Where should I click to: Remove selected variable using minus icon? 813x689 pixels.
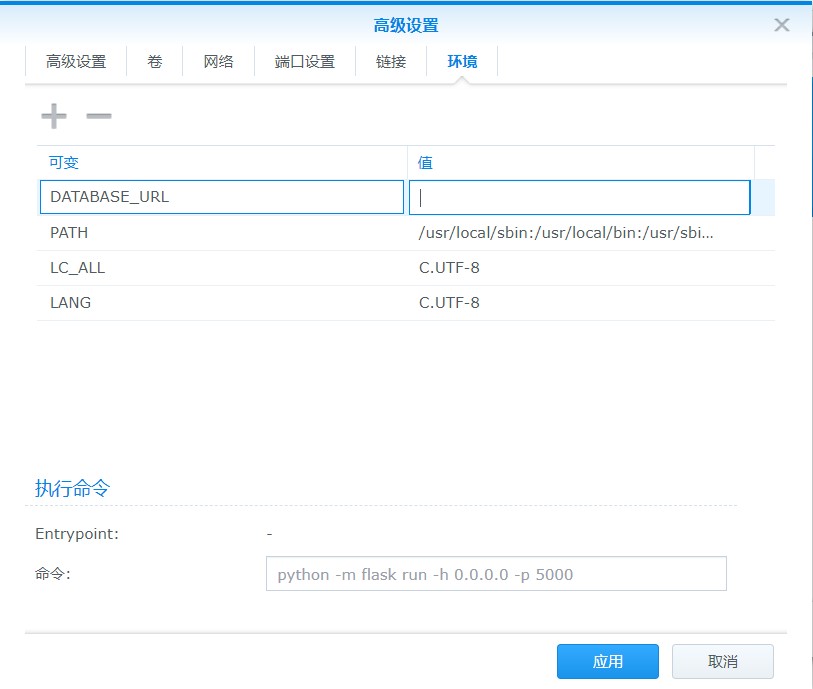coord(97,116)
